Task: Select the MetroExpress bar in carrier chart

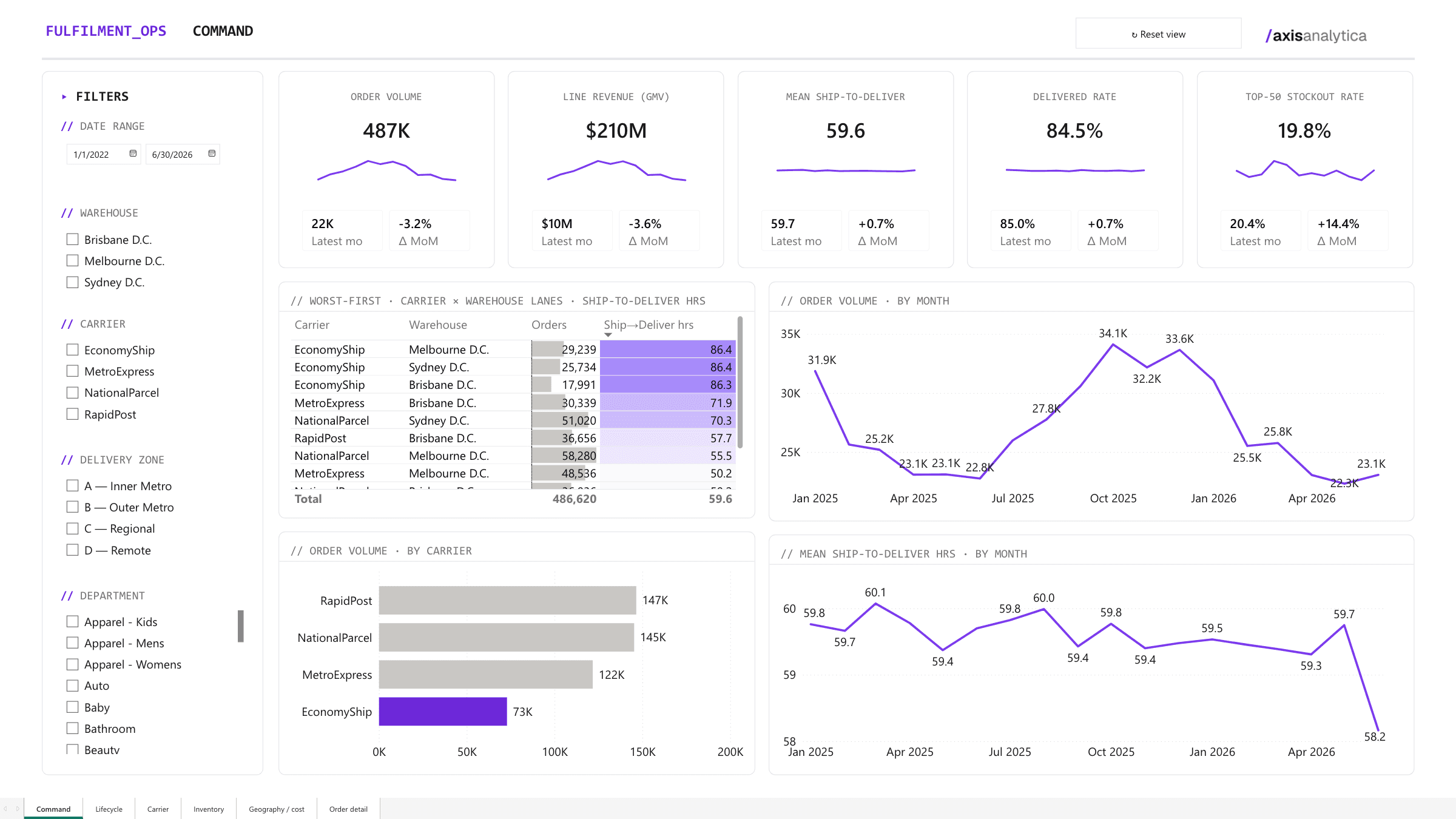Action: [x=486, y=675]
